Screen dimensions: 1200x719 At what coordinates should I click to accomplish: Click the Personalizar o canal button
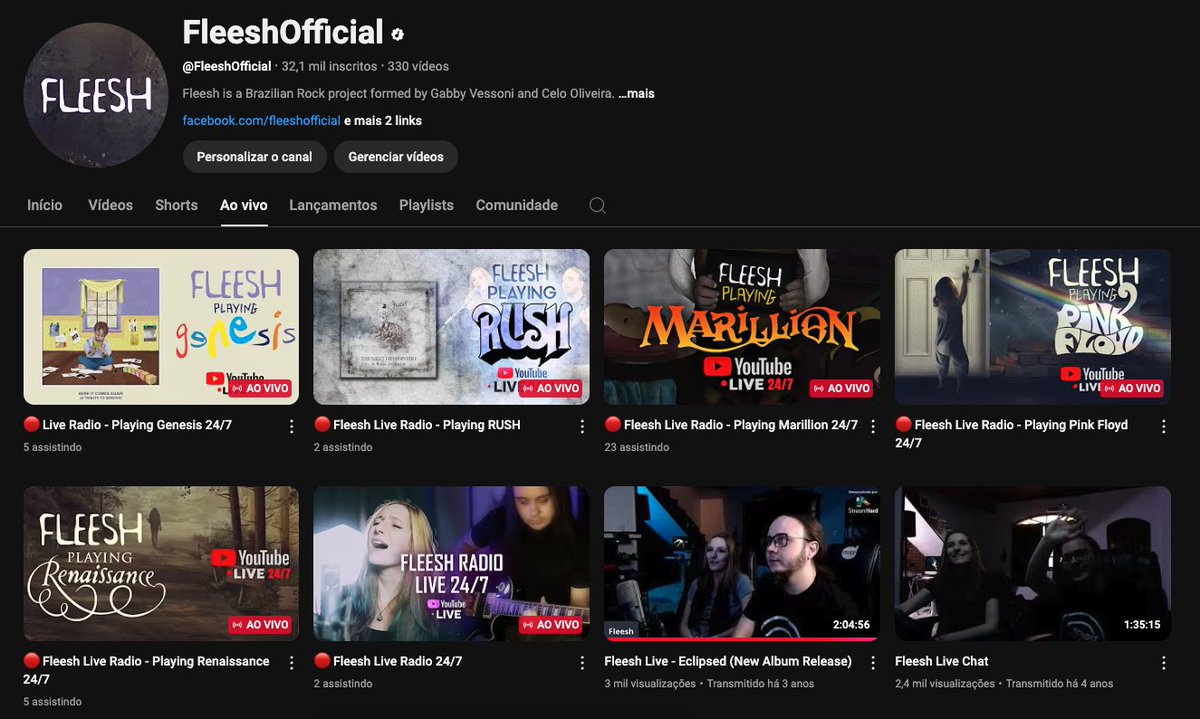(254, 157)
